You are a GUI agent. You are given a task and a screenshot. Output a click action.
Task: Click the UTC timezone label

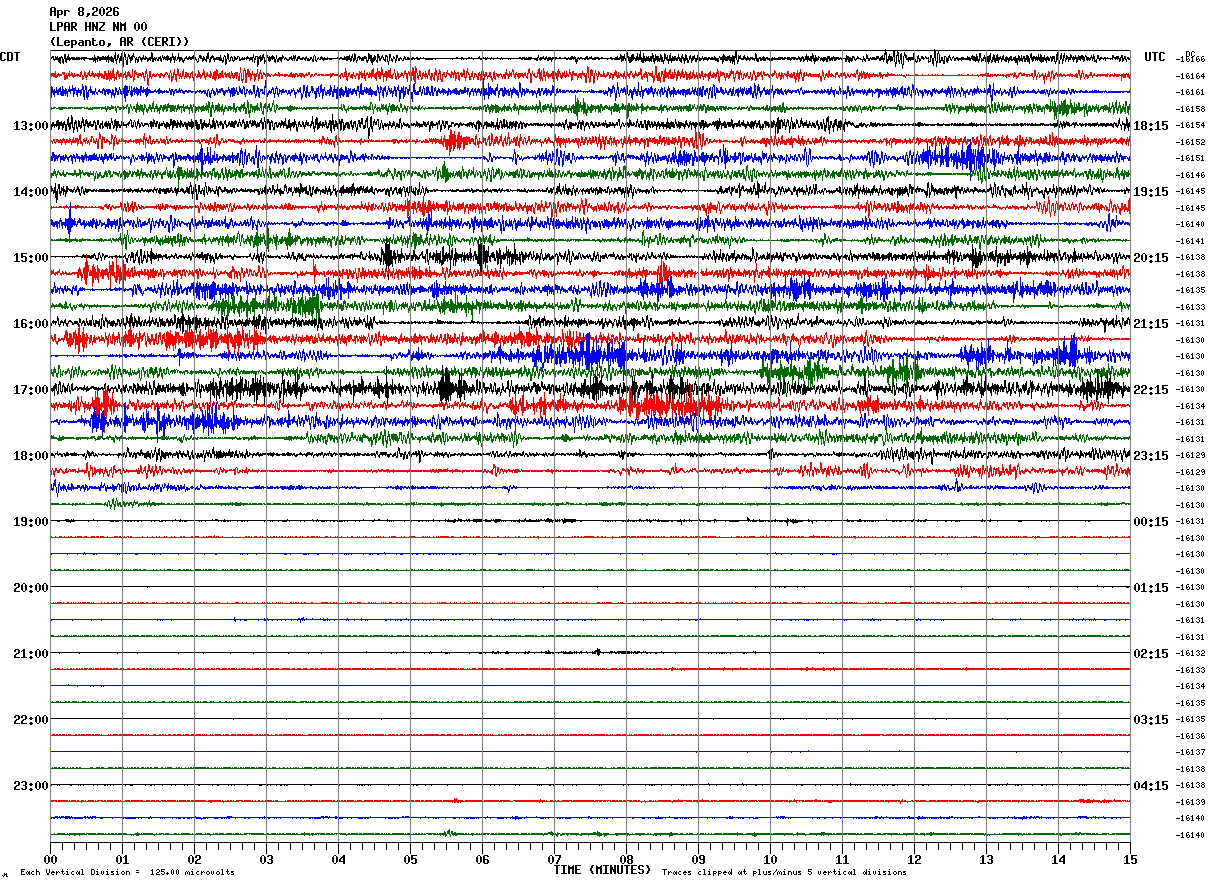[x=1155, y=57]
